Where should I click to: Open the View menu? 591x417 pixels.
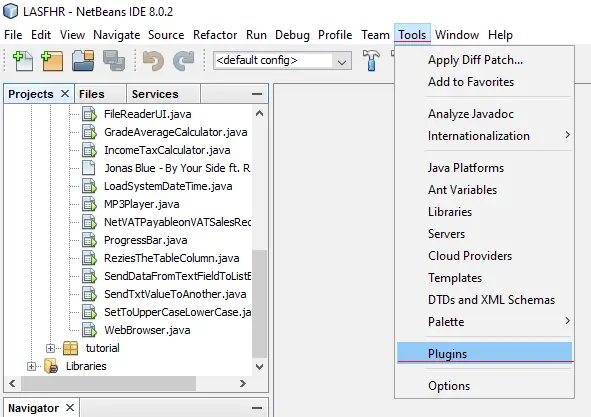click(72, 35)
